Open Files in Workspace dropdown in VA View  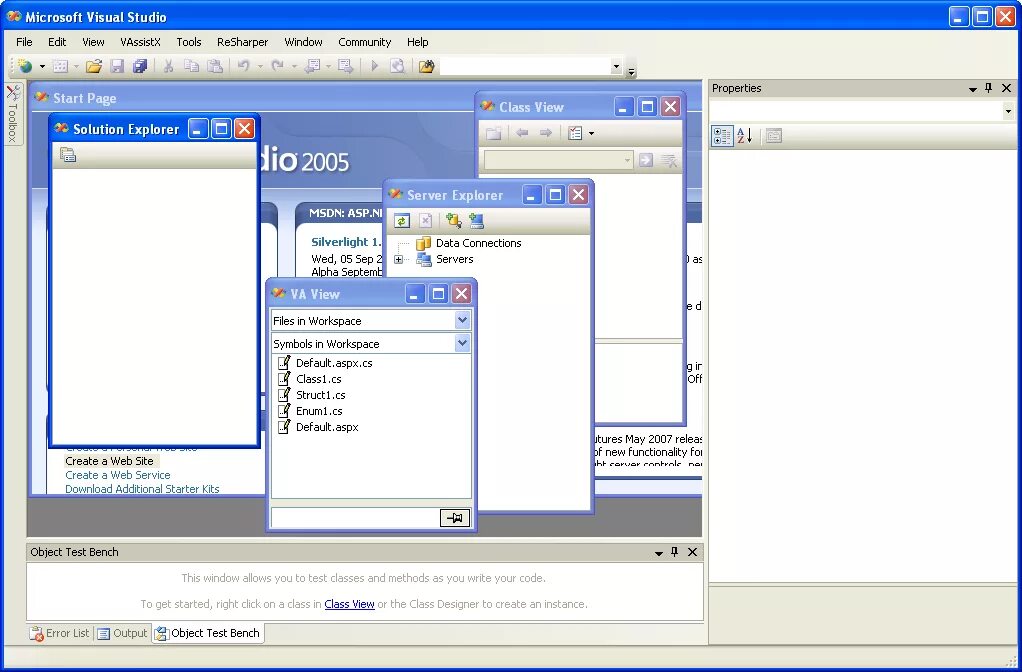tap(462, 320)
